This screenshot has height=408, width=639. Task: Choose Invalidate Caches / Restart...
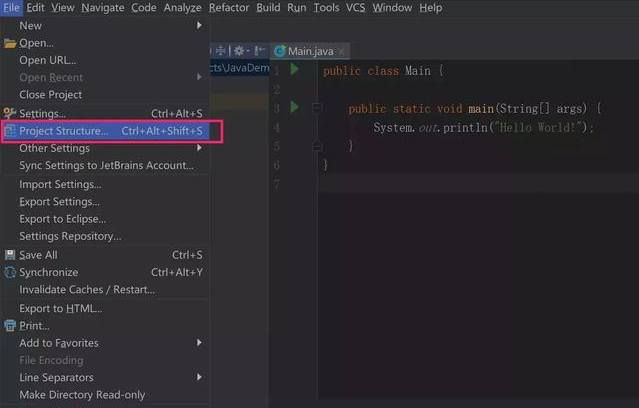(x=87, y=290)
